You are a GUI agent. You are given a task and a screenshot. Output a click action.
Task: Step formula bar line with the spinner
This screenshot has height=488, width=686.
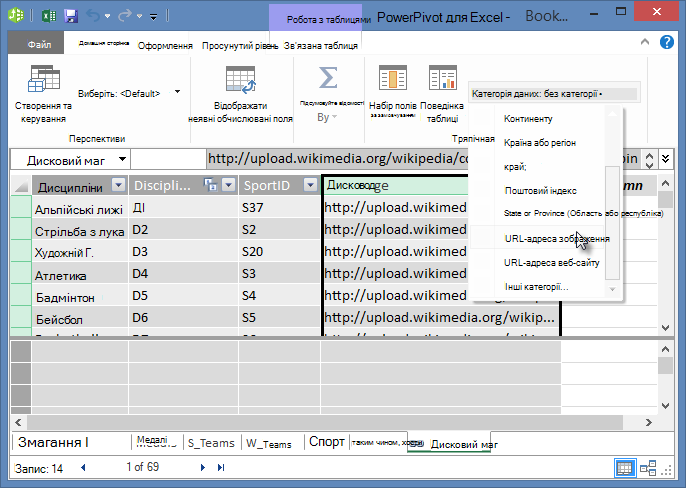650,159
